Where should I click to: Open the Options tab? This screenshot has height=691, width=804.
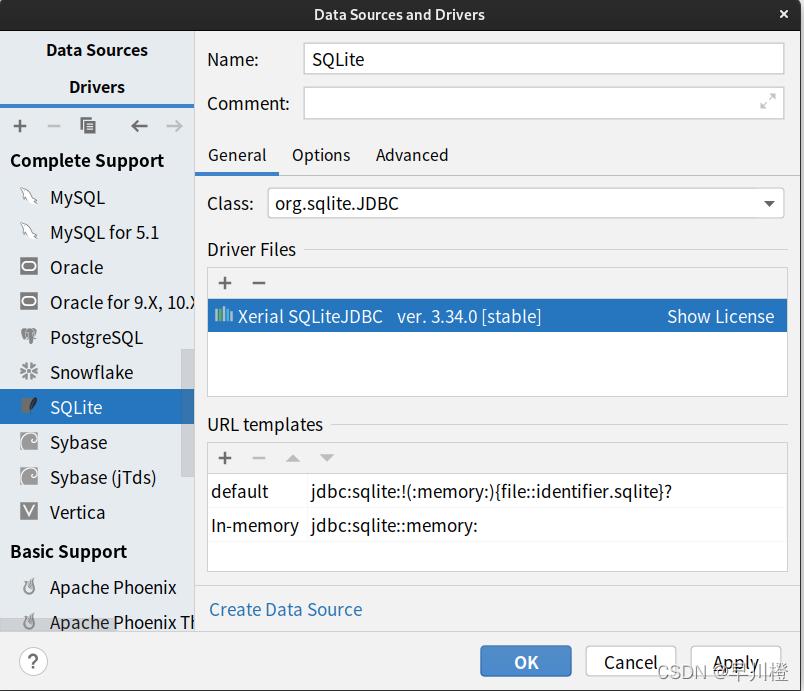click(x=321, y=155)
